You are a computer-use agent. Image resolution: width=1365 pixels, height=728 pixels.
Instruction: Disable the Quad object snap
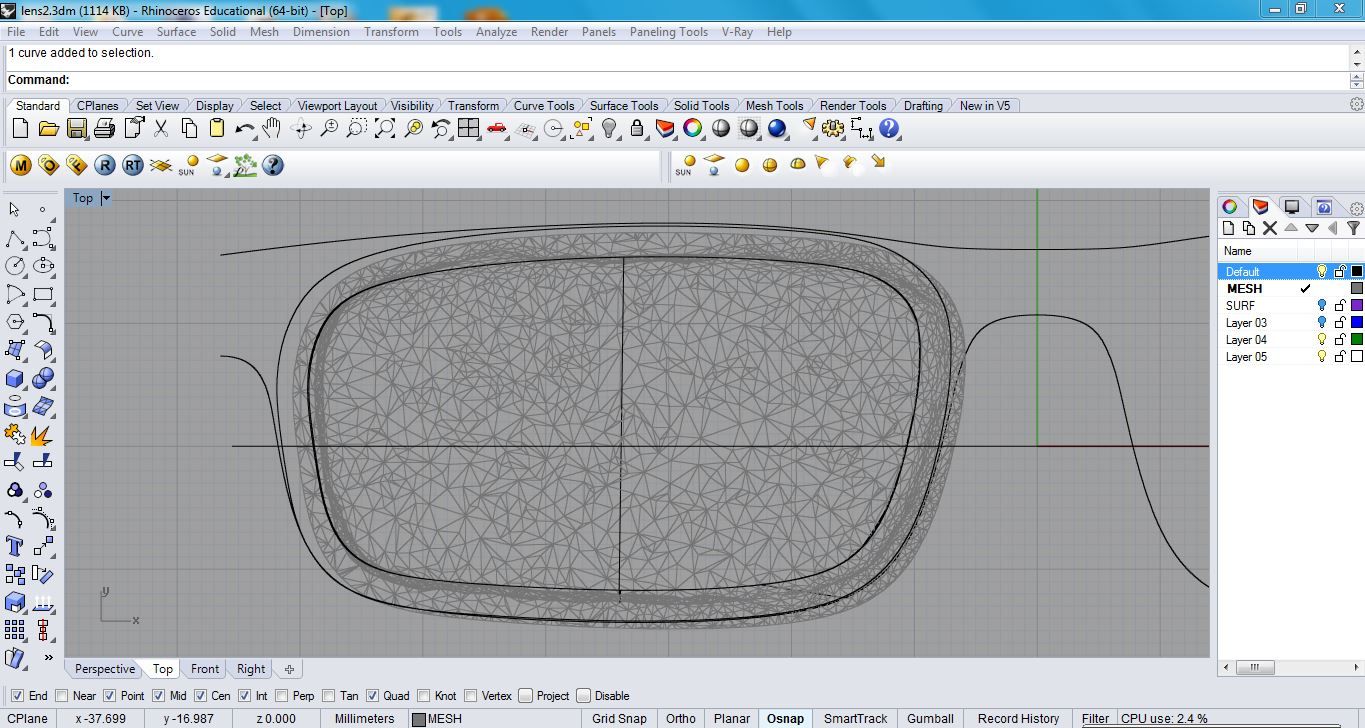click(371, 695)
